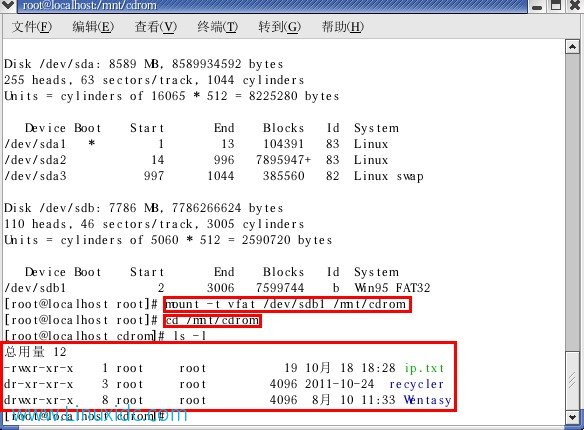Open the 转到(G) menu
The image size is (584, 430).
click(x=279, y=27)
